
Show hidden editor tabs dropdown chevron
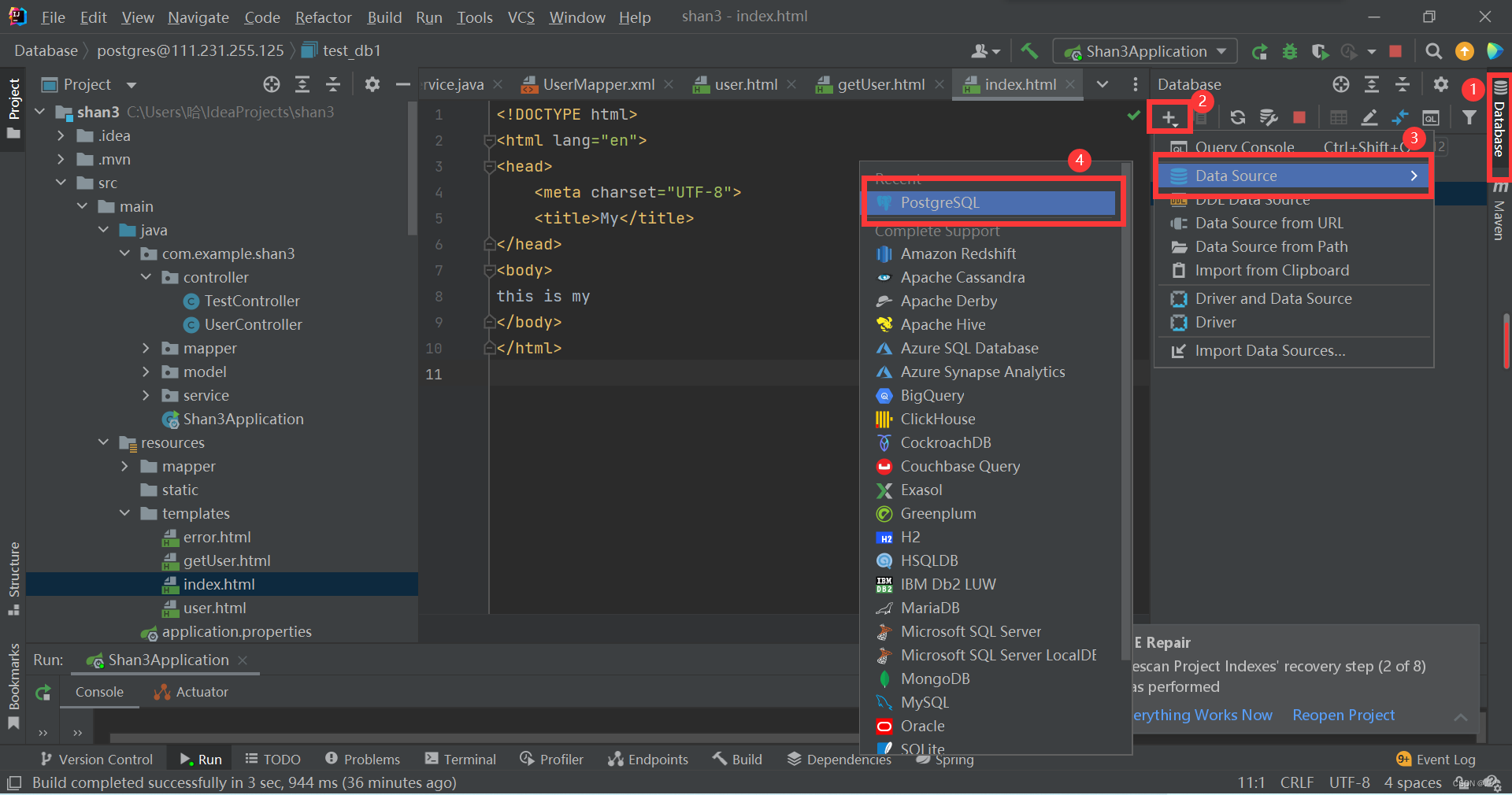1102,84
